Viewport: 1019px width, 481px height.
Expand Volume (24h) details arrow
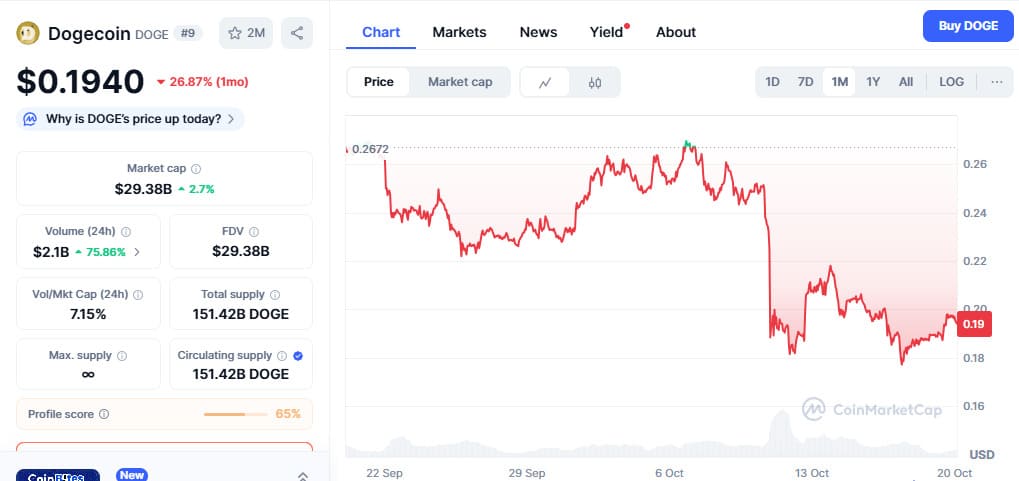click(x=137, y=252)
